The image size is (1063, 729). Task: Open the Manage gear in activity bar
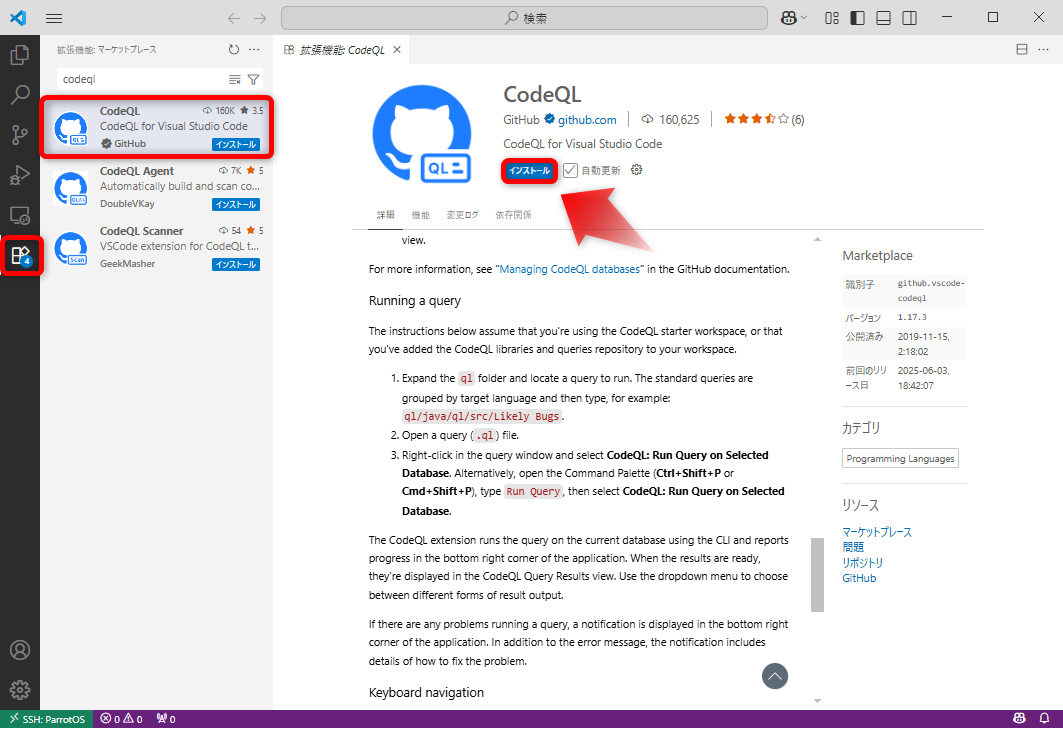pyautogui.click(x=20, y=690)
